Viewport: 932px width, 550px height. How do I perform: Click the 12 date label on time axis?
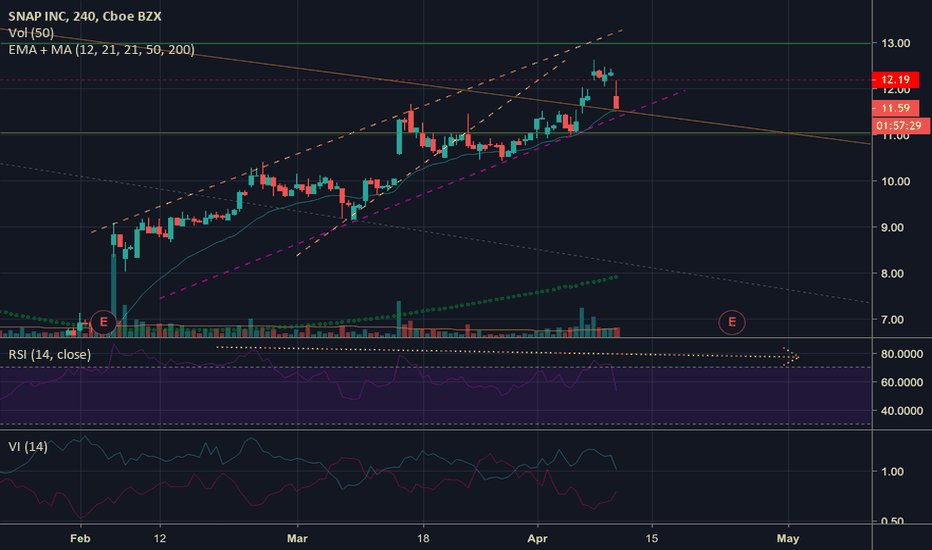point(160,539)
